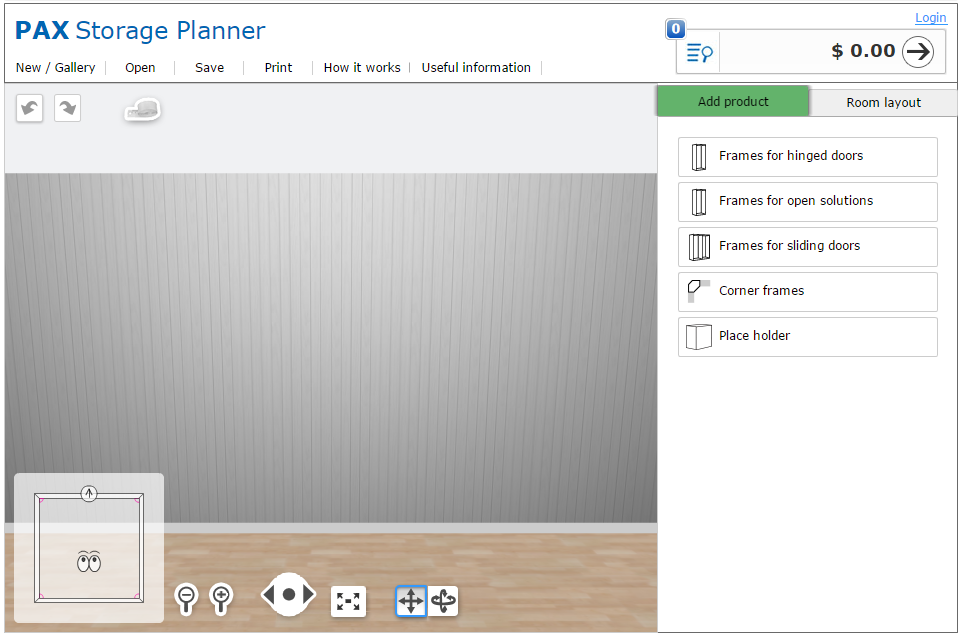The width and height of the screenshot is (963, 635).
Task: Click the $ 0.00 total price
Action: 863,51
